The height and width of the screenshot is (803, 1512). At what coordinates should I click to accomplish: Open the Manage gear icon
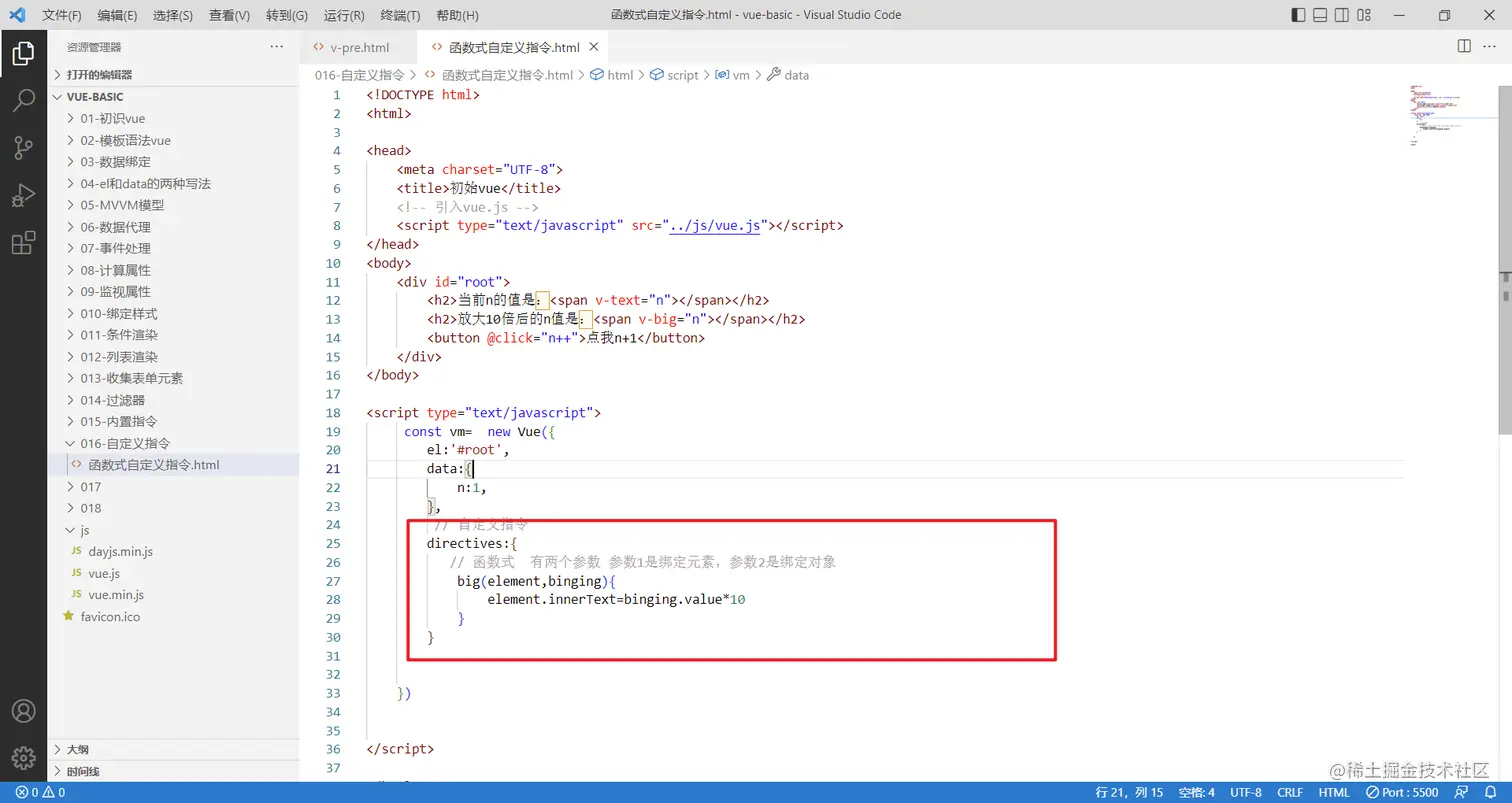tap(23, 758)
